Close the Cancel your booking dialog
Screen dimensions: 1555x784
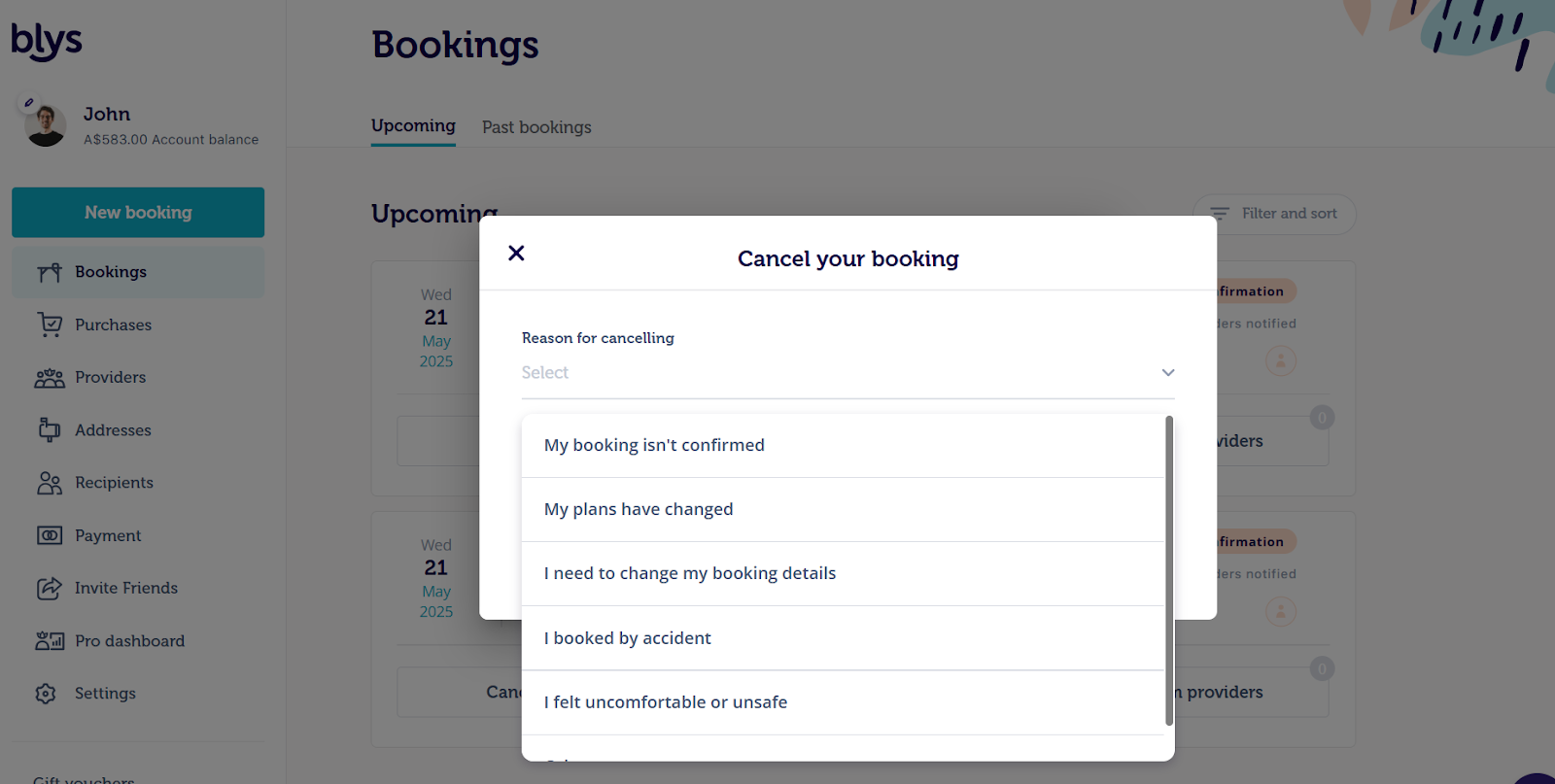pos(516,253)
